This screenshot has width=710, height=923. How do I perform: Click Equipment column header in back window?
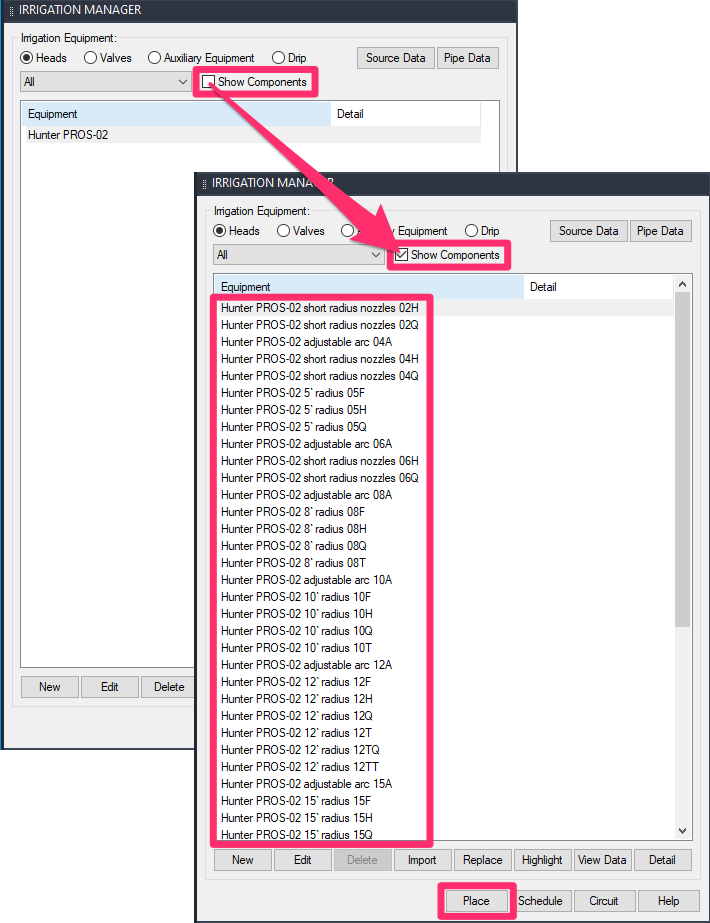click(176, 114)
